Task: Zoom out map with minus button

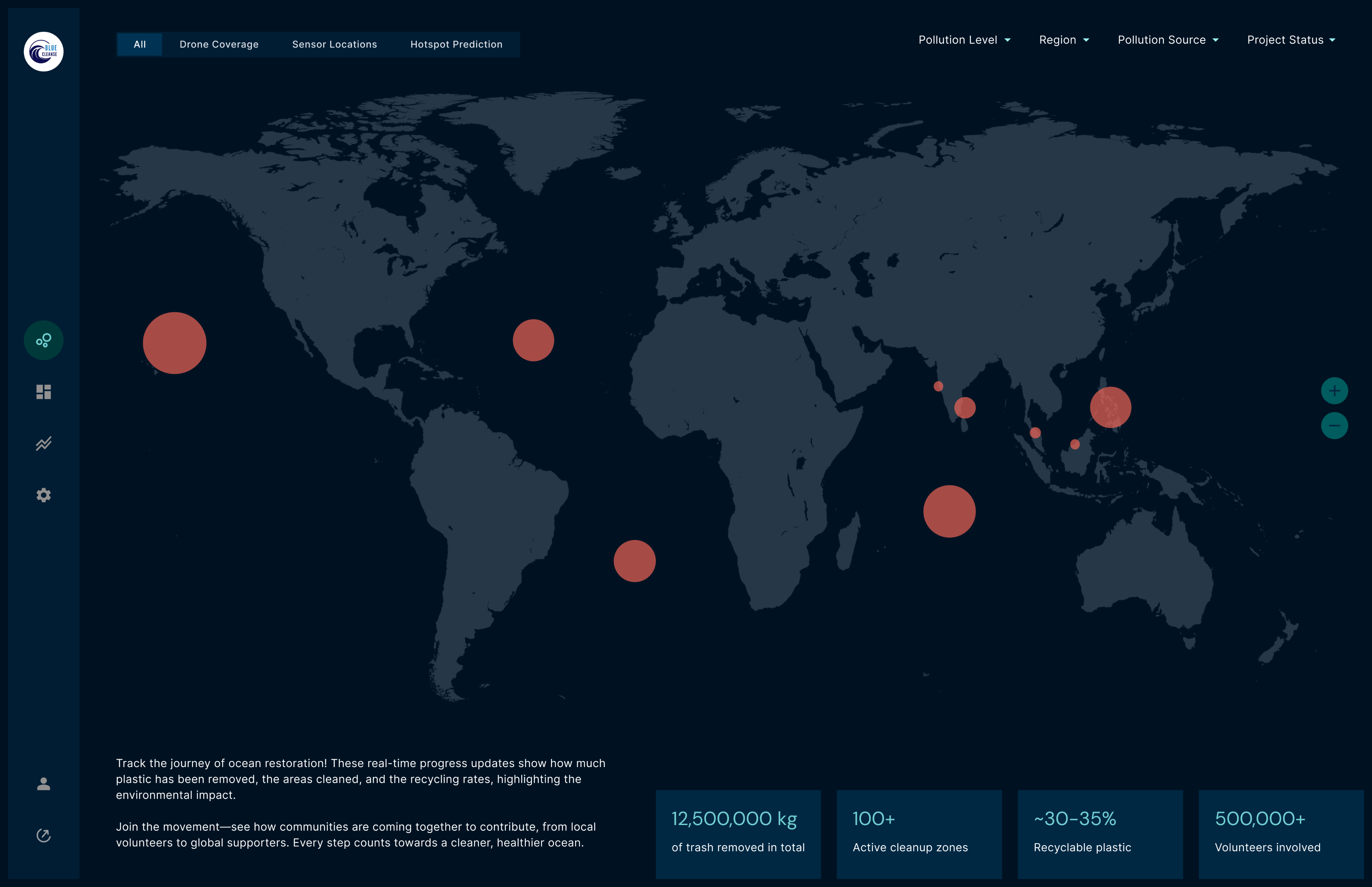Action: tap(1334, 426)
